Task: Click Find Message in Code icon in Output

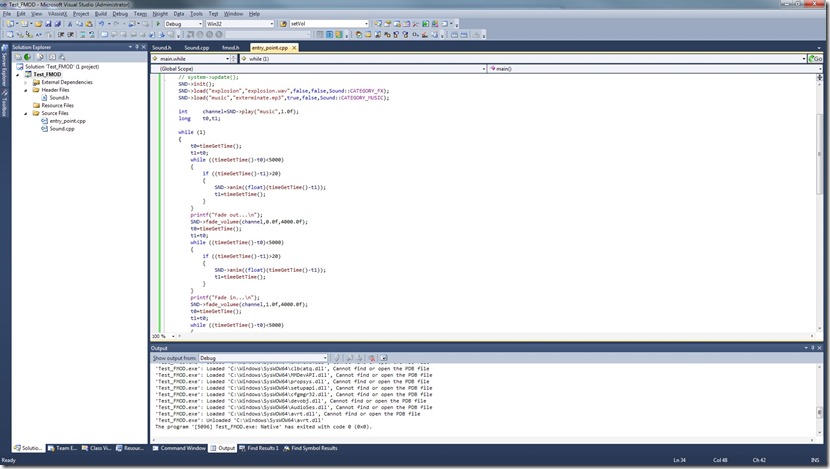Action: [336, 358]
